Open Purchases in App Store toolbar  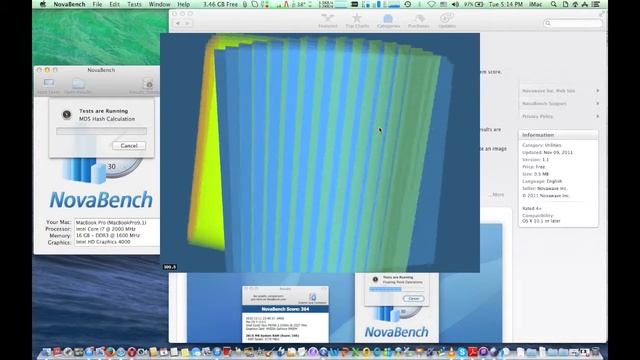pos(419,21)
